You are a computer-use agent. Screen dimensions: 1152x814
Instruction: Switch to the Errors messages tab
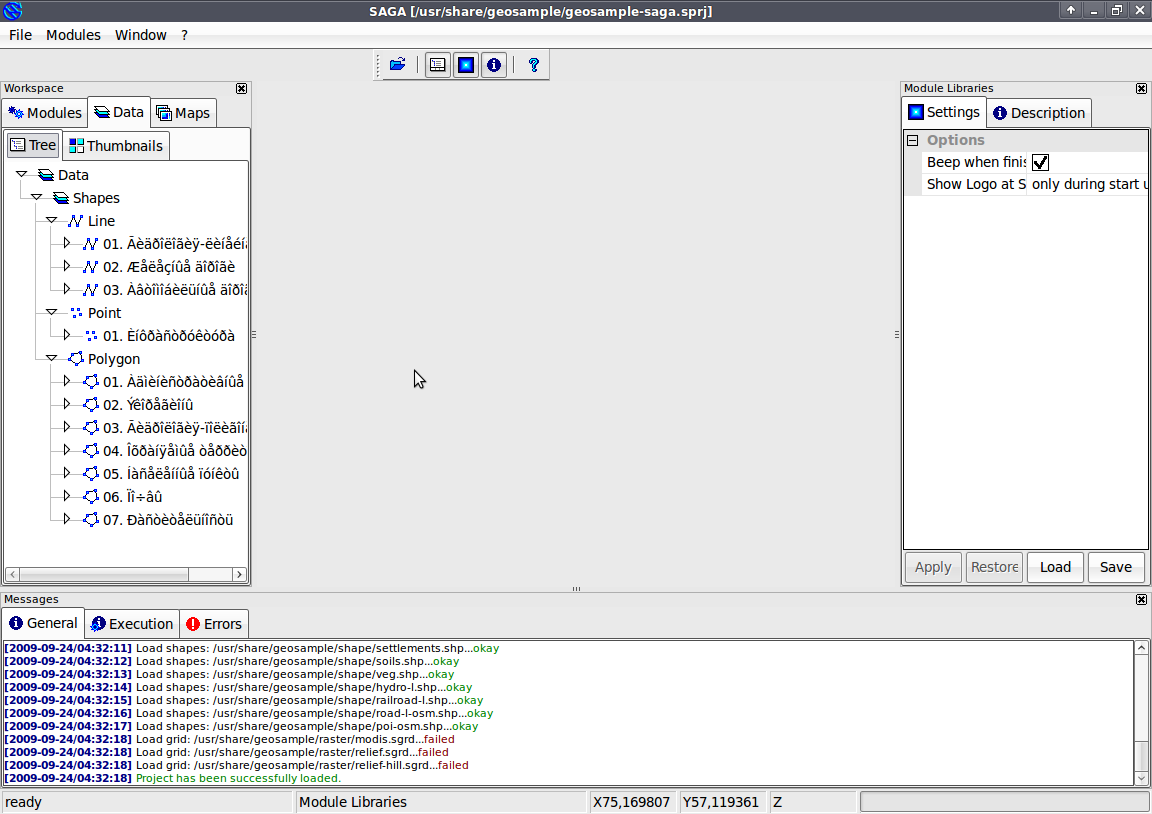point(213,623)
